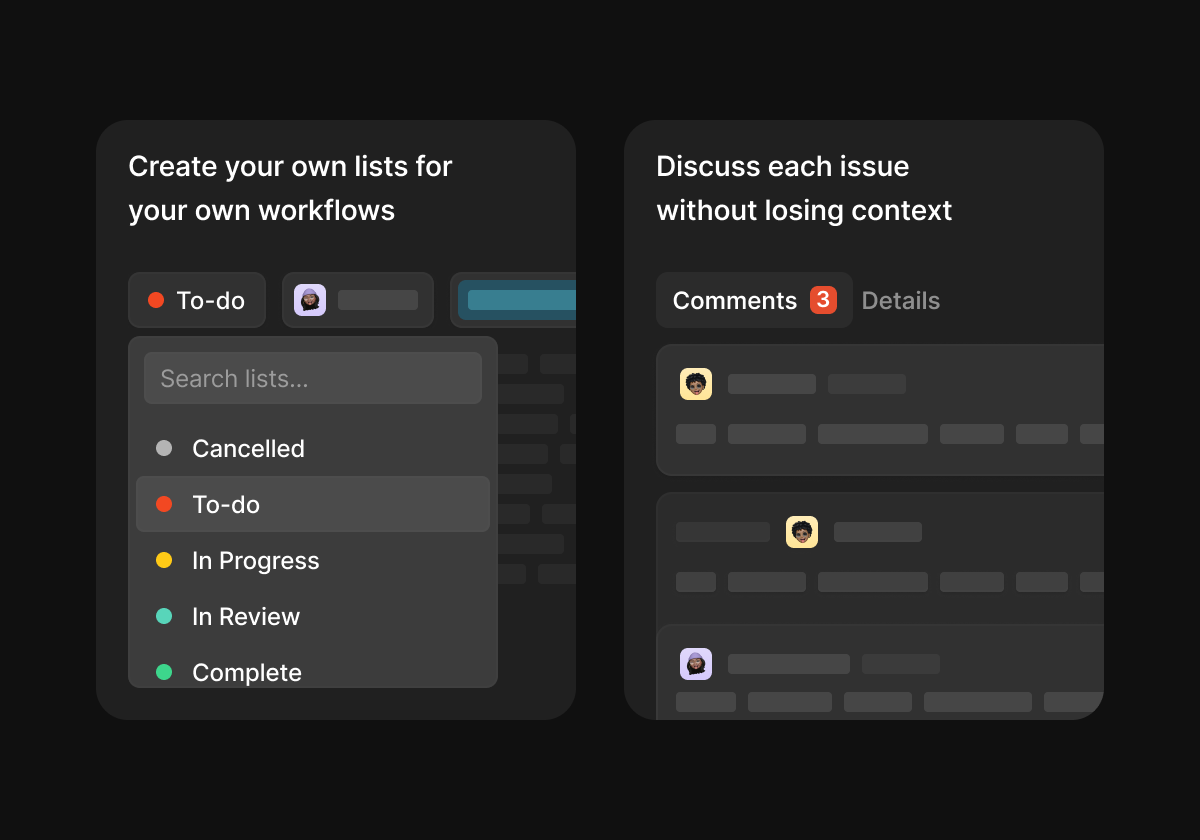Click the blue highlighted label chip
Viewport: 1200px width, 840px height.
(x=520, y=300)
